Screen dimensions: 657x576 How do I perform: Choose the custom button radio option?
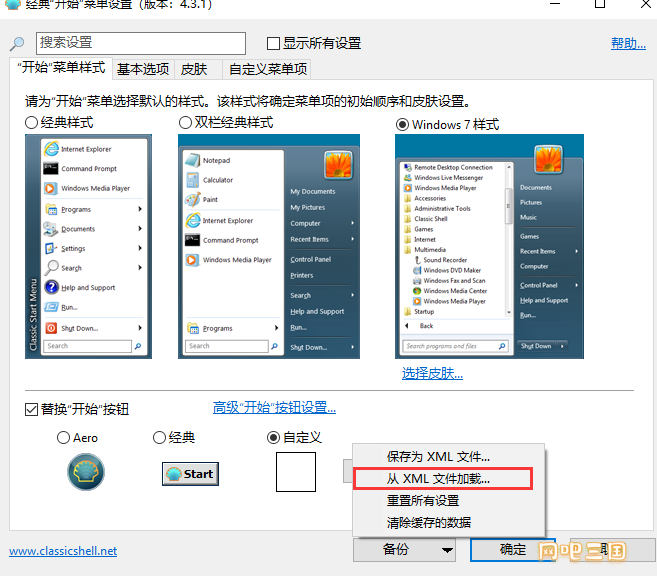pos(274,438)
